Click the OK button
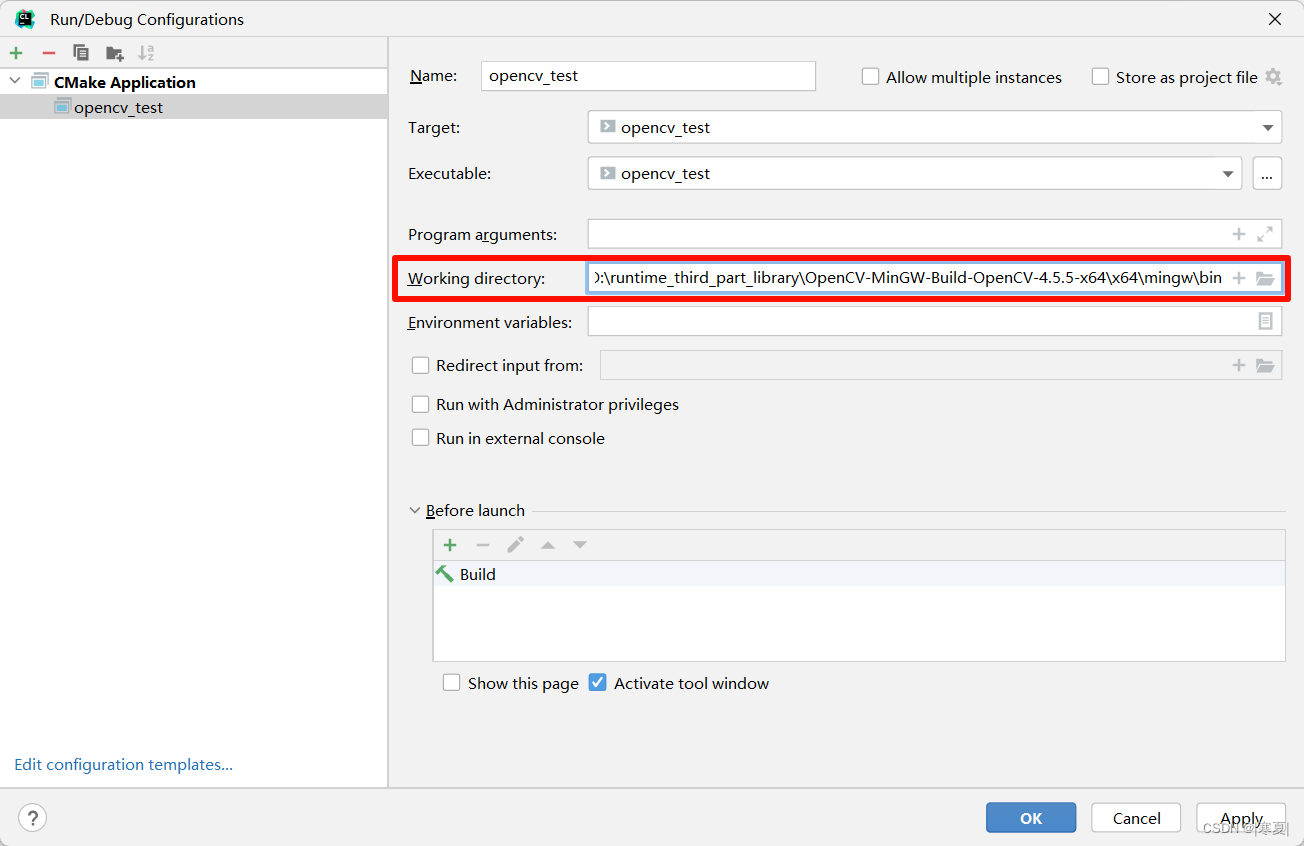The width and height of the screenshot is (1304, 846). click(1031, 817)
